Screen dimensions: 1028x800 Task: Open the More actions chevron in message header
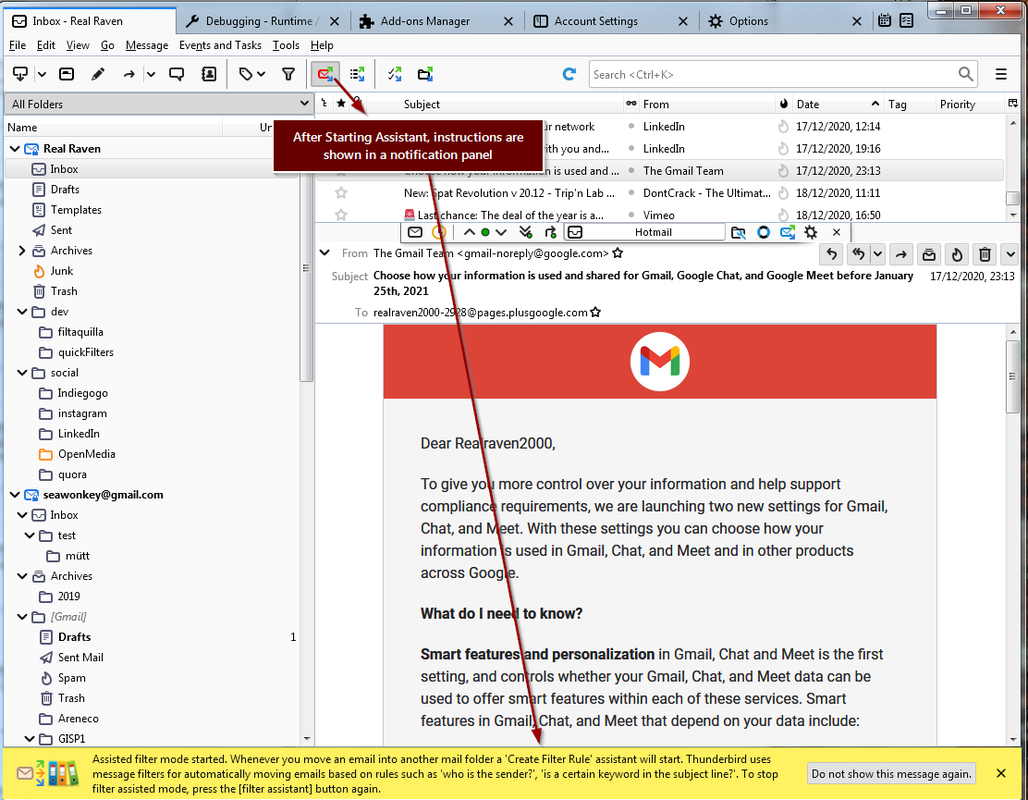click(1010, 254)
